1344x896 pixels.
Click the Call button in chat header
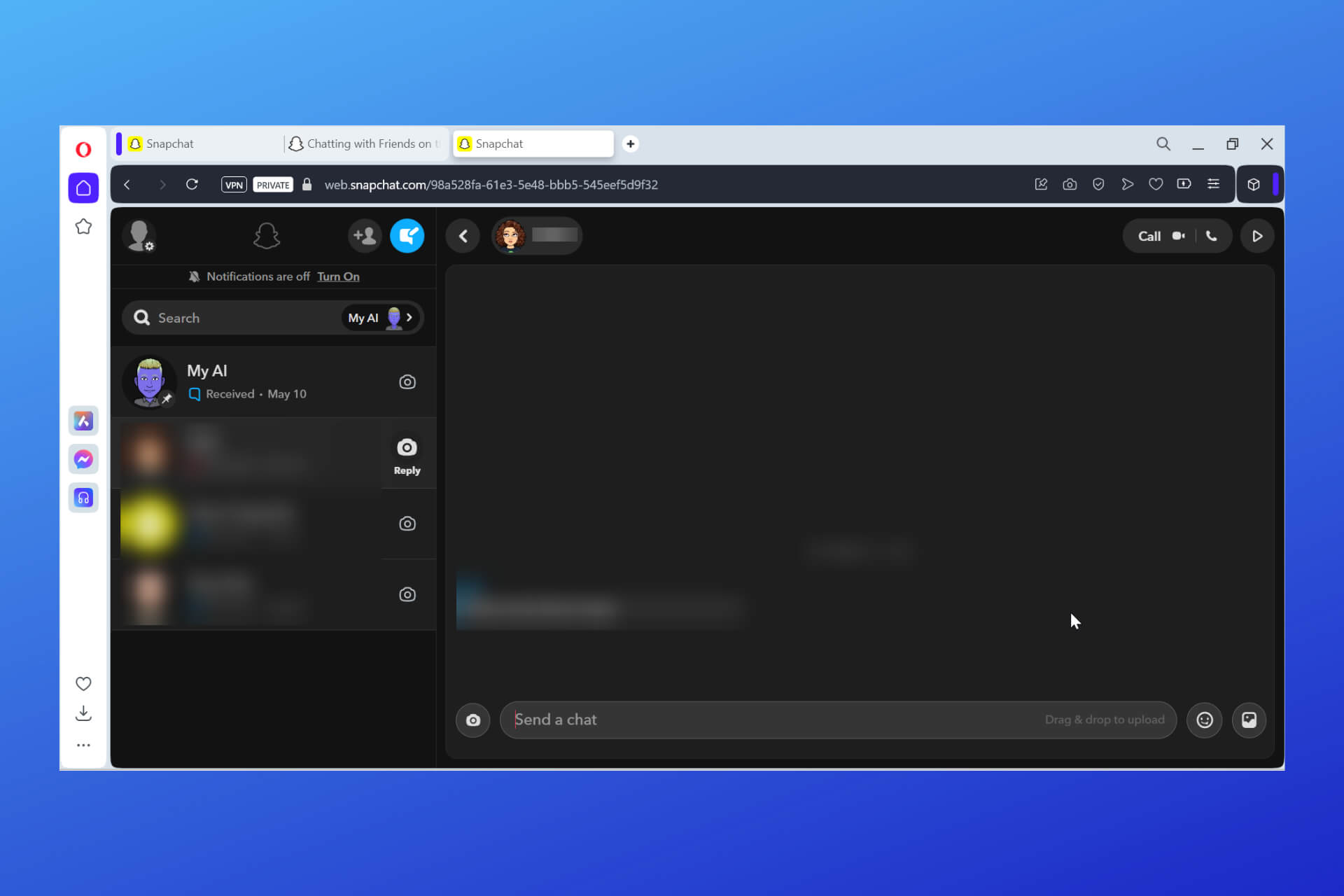(1149, 235)
